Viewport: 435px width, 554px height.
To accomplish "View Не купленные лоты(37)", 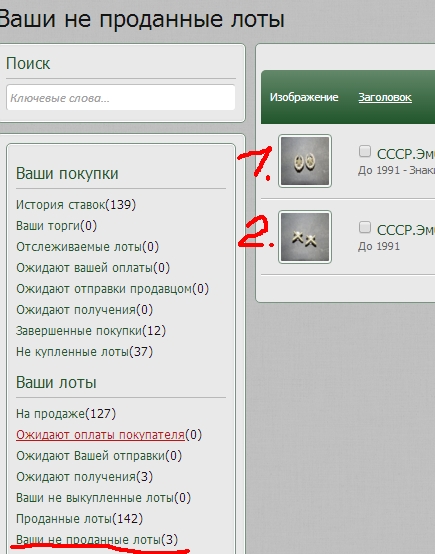I will click(84, 352).
